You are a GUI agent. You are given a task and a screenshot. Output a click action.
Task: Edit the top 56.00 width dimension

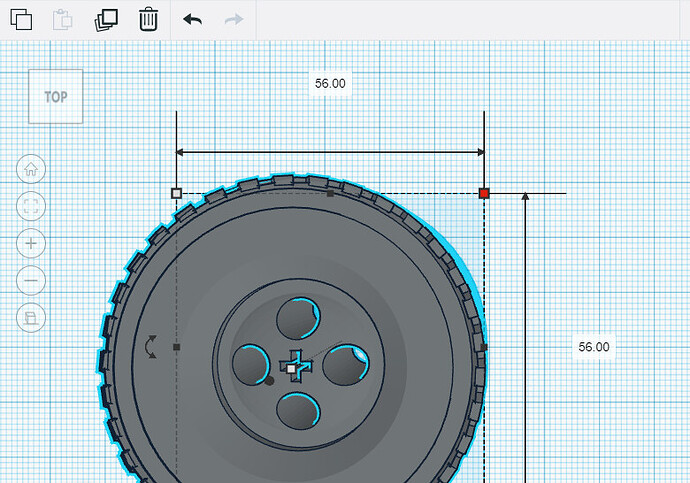[x=330, y=83]
